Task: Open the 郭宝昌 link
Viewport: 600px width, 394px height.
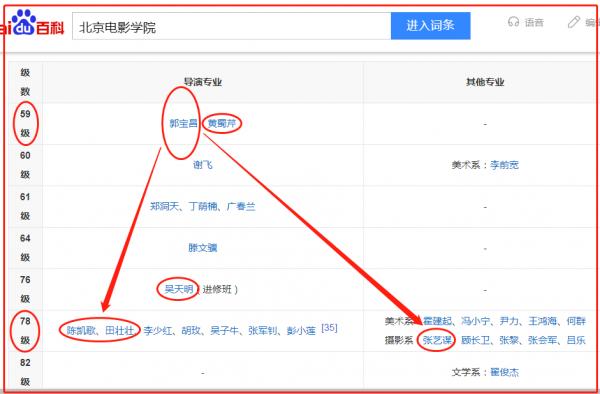Action: click(x=183, y=123)
